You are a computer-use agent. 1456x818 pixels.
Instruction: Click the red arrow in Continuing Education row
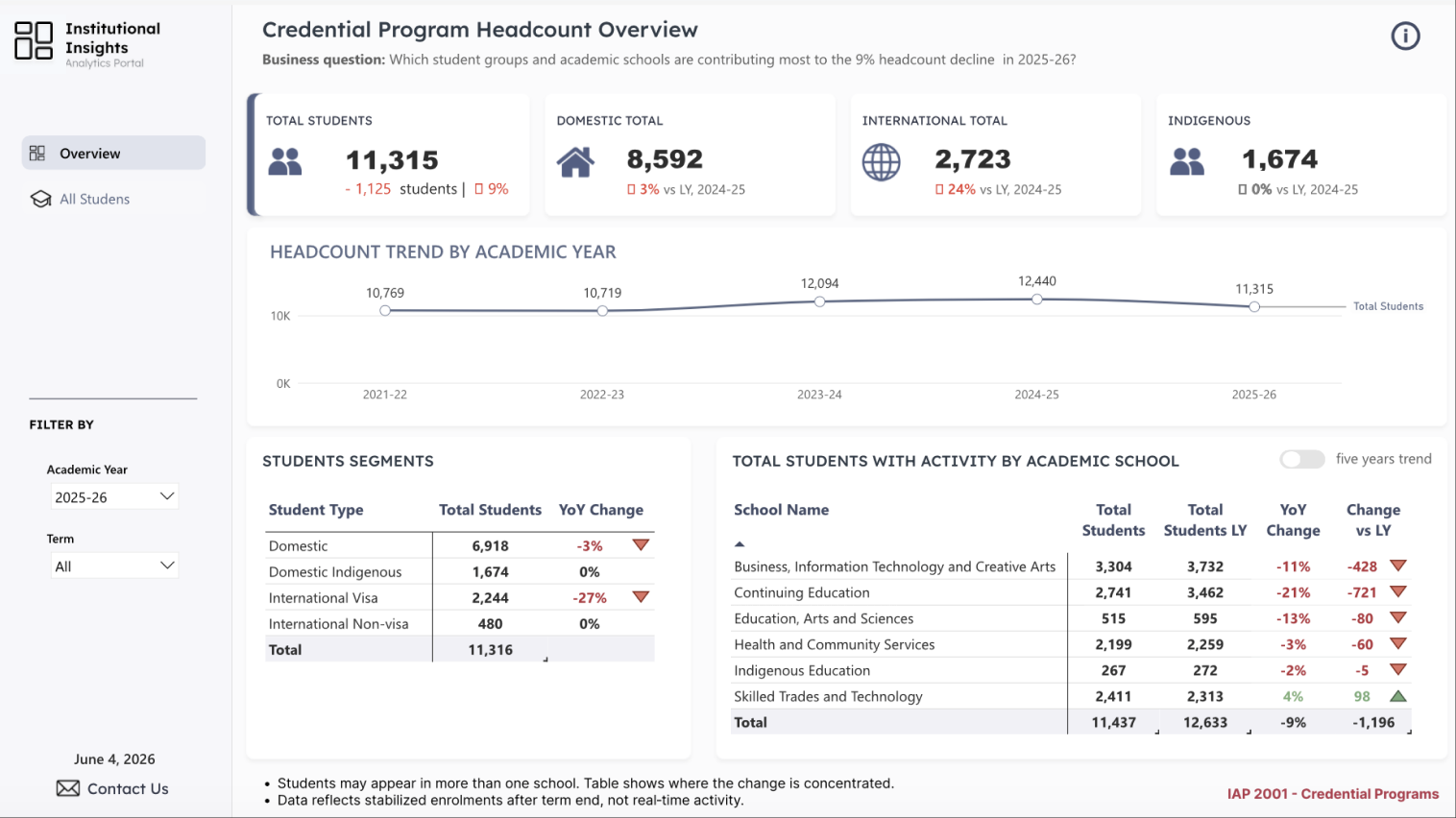[x=1398, y=592]
